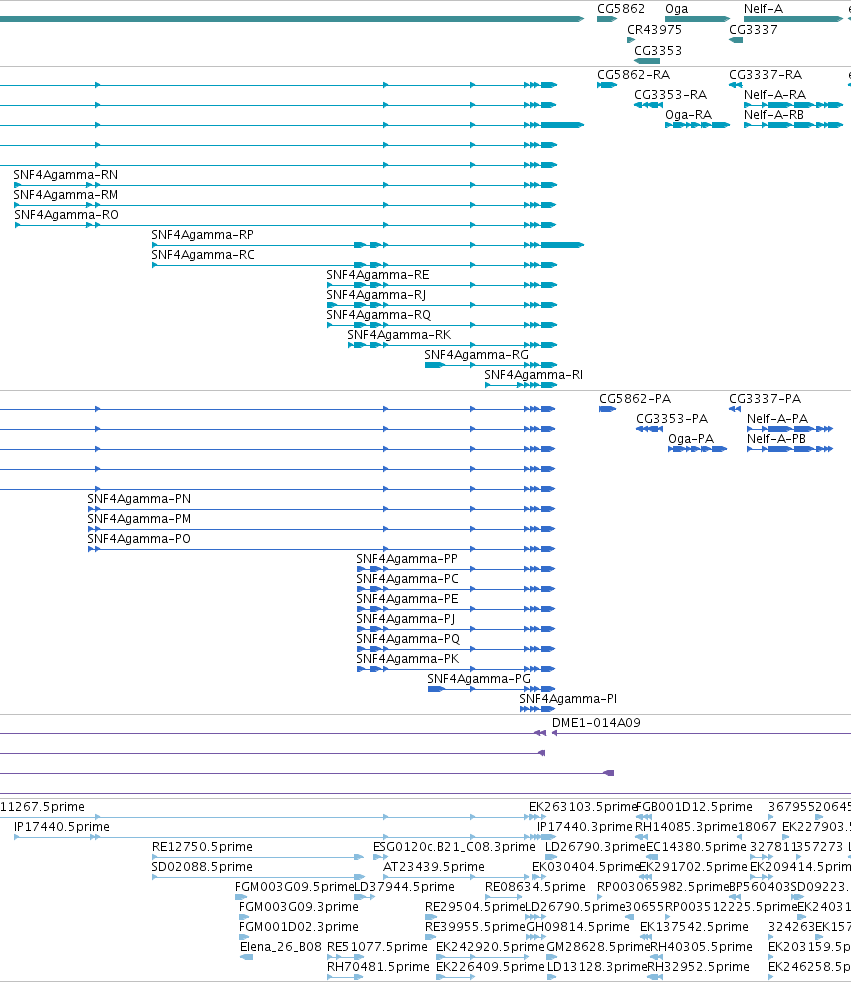Screen dimensions: 851x982
Task: Click the Oga-RA transcript label
Action: (688, 115)
